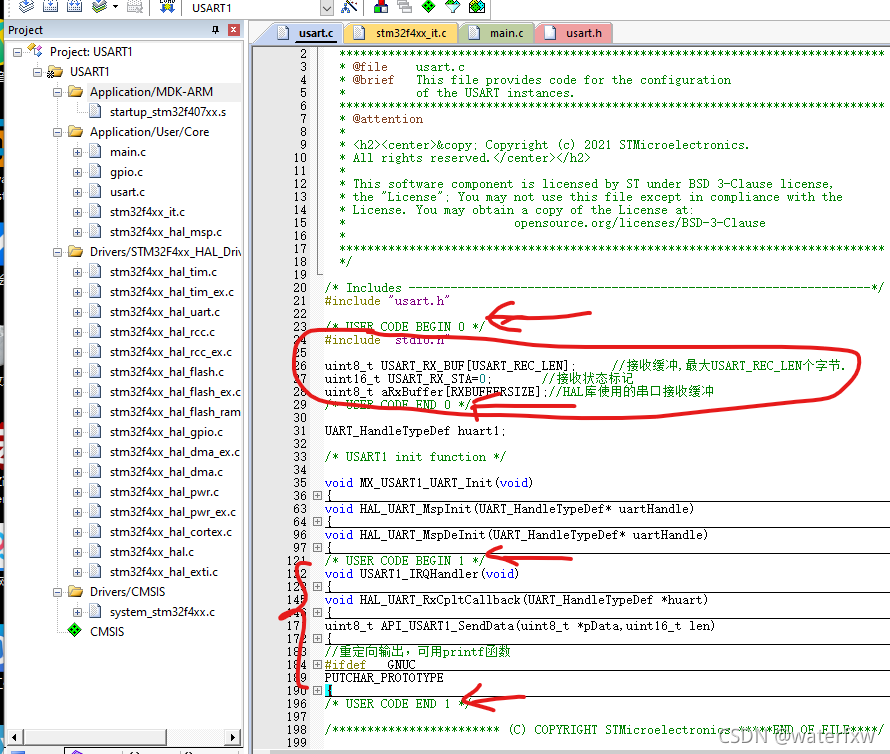Expand the stm32f4xx_hal_uart.c tree node

click(77, 312)
